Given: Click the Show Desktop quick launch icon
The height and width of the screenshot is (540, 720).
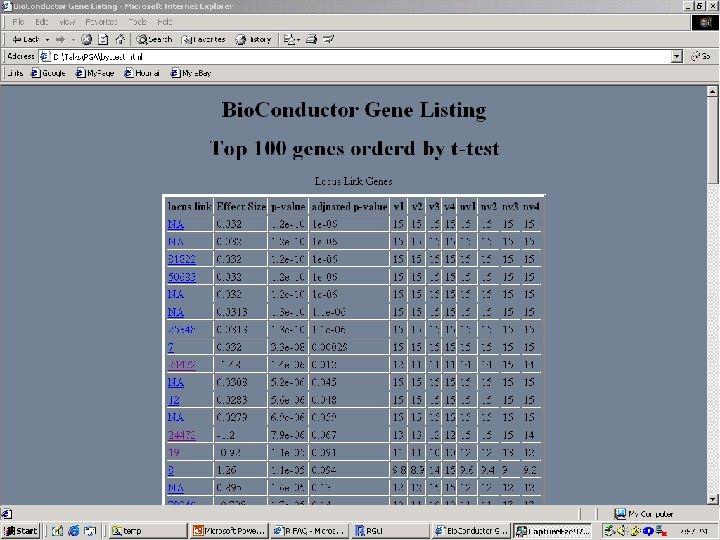Looking at the screenshot, I should (x=90, y=531).
